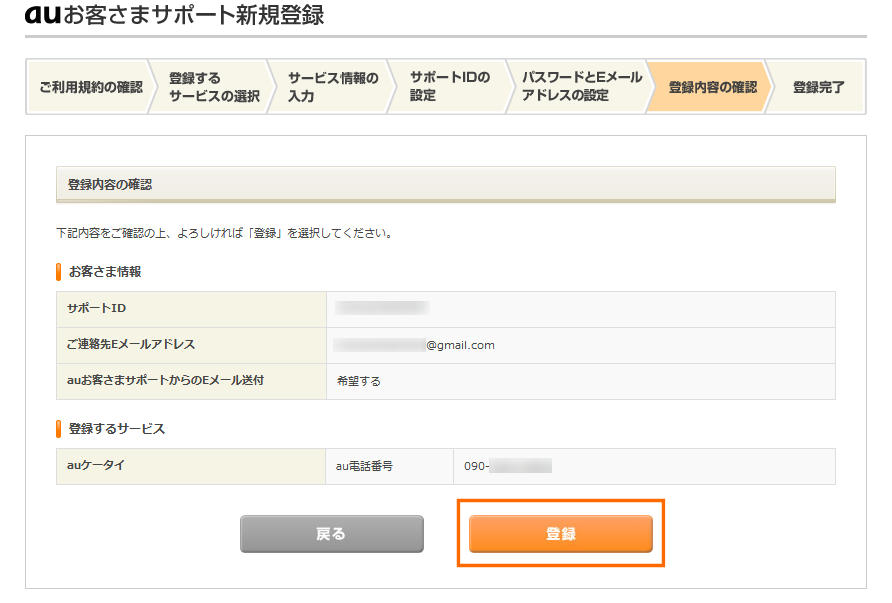Click the gmail.com email address value
Image resolution: width=892 pixels, height=603 pixels.
tap(414, 345)
